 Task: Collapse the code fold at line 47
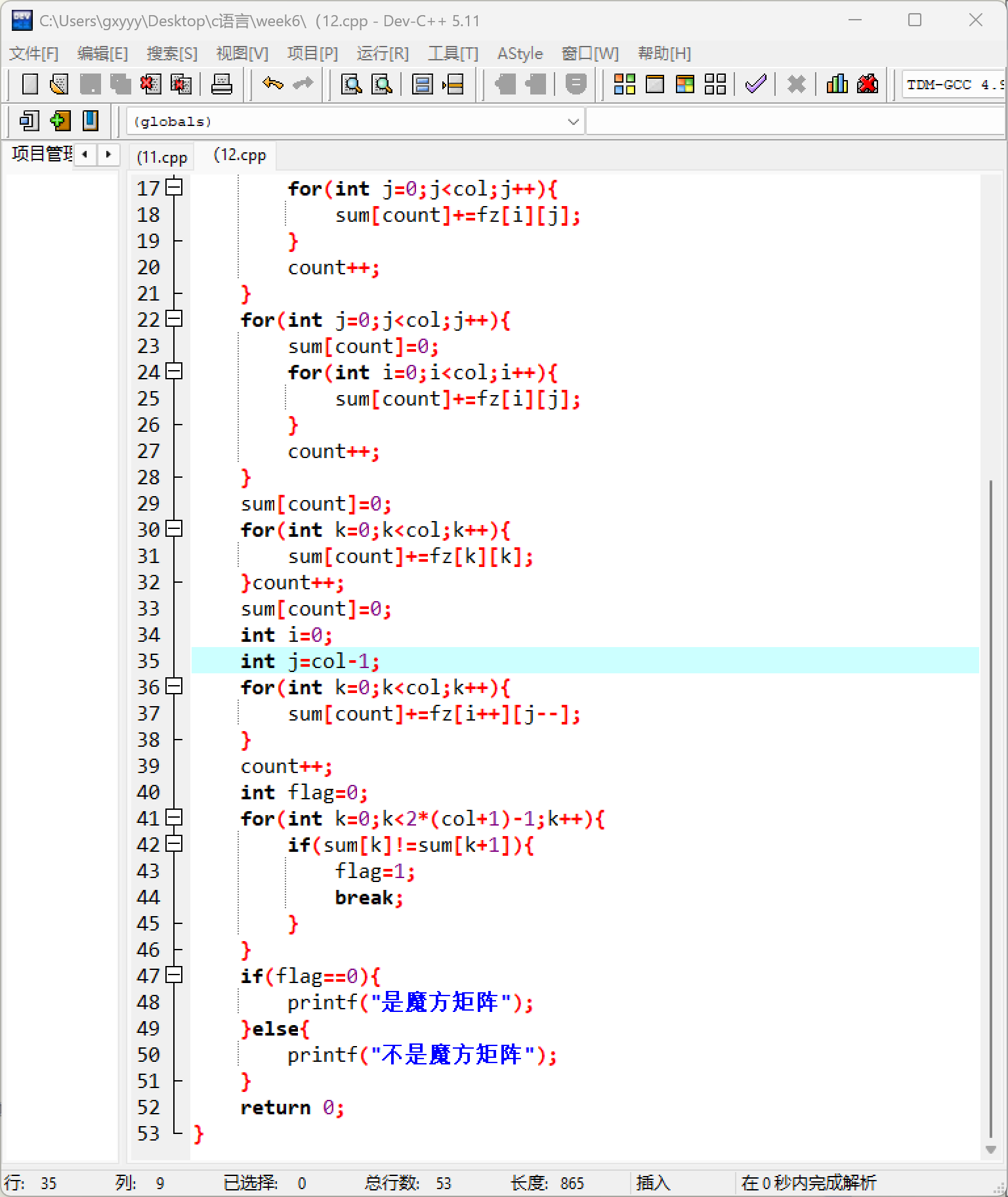[x=174, y=975]
